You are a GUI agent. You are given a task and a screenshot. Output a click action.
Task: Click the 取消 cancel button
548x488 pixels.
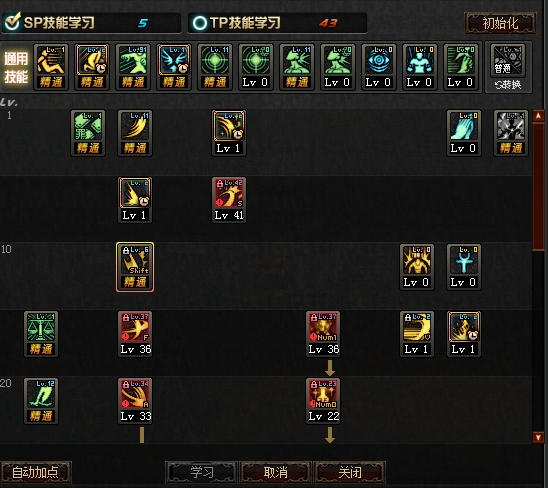click(275, 472)
